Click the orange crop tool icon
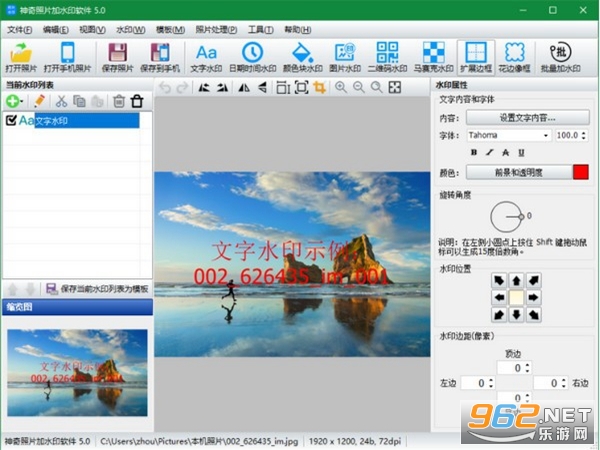Screen dimensions: 600x450 (x=320, y=88)
